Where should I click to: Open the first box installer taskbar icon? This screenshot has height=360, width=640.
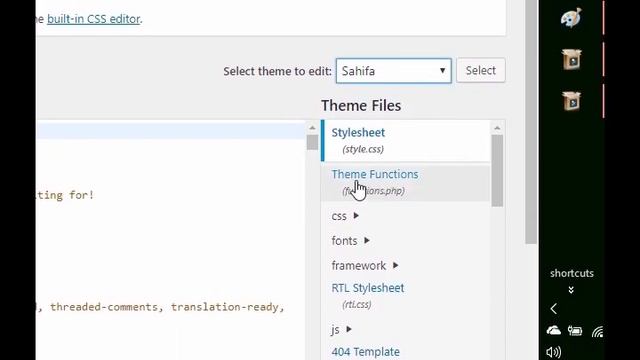pos(571,60)
